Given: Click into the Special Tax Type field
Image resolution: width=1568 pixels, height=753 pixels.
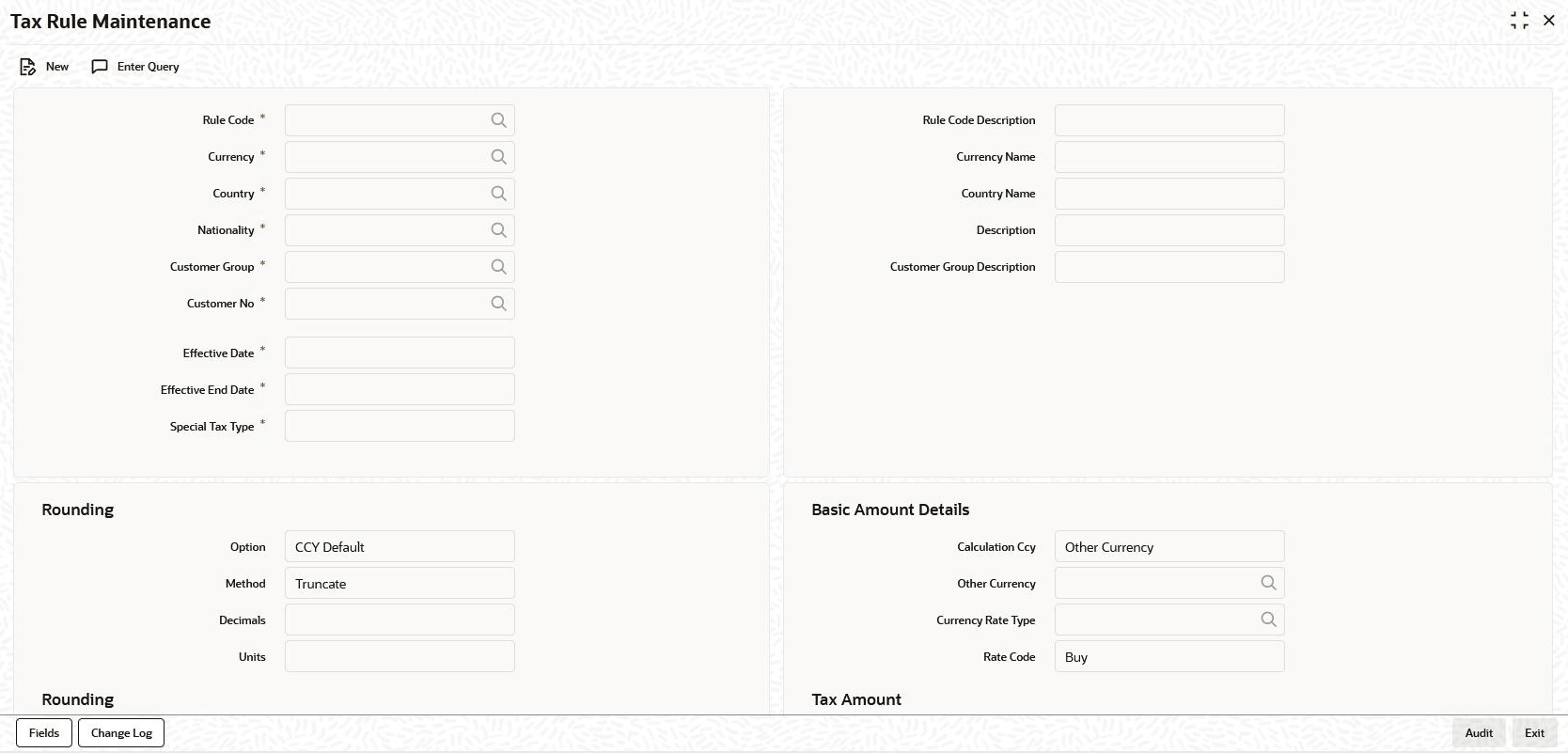Looking at the screenshot, I should (400, 426).
